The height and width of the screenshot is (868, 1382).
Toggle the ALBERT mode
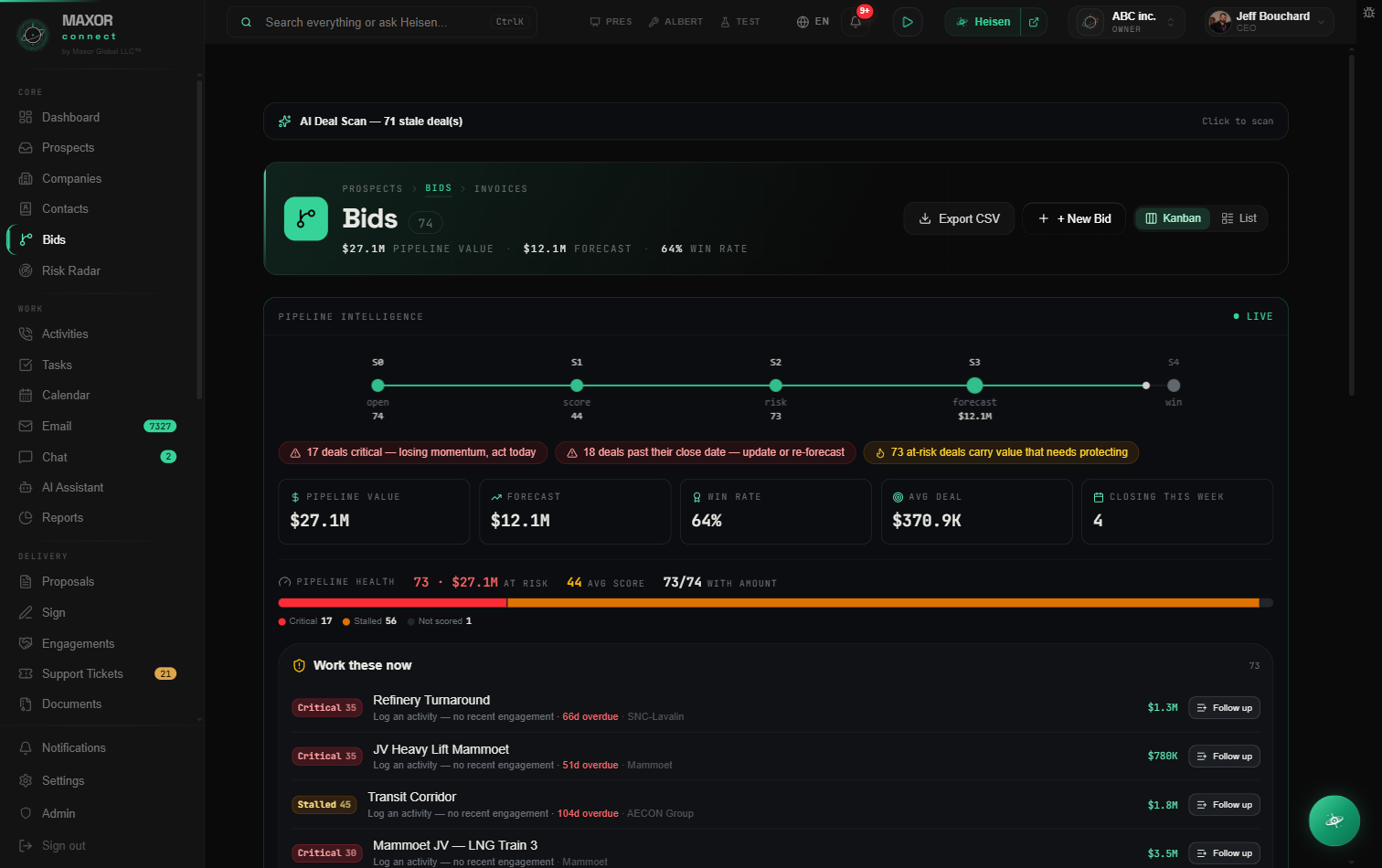pyautogui.click(x=675, y=22)
